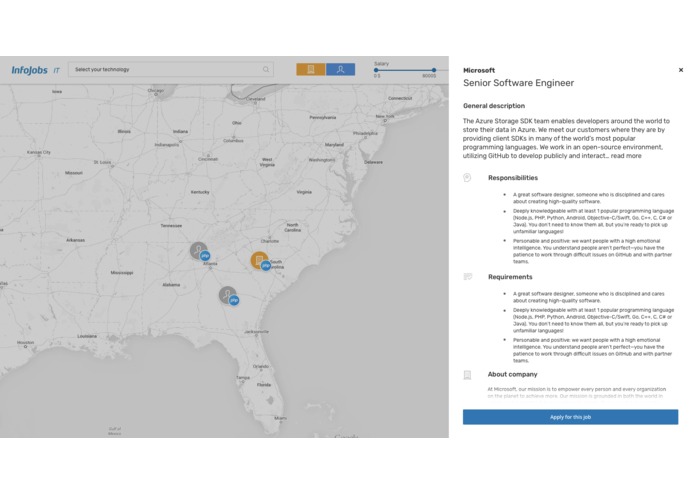Click the maximum salary slider handle
Screen dimensions: 695x494
click(434, 70)
